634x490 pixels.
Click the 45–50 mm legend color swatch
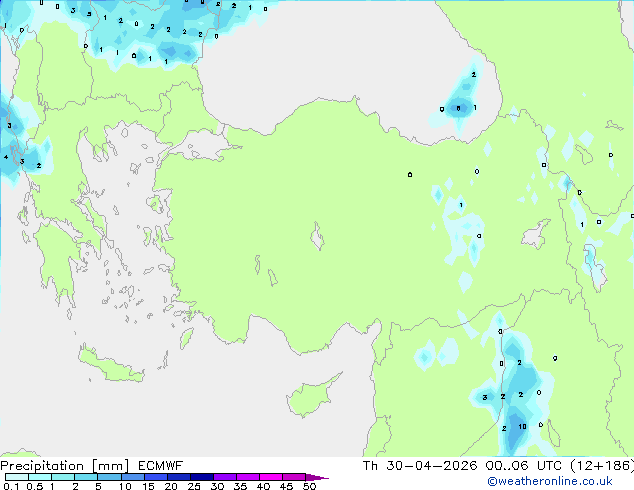click(294, 477)
